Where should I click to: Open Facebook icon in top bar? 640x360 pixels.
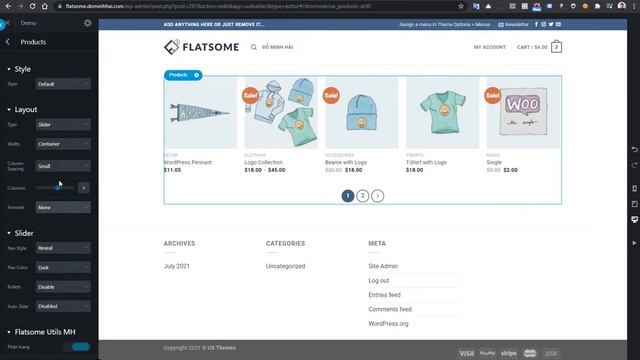point(536,24)
